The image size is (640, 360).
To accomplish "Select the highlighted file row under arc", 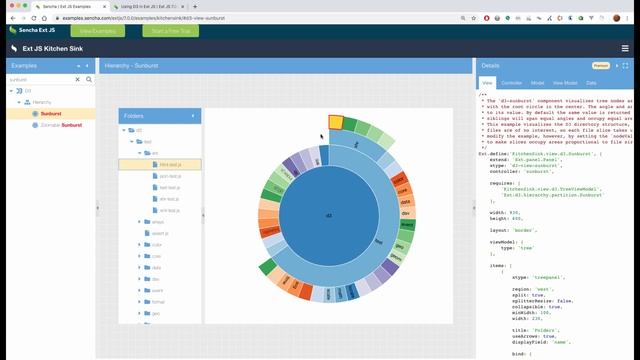I will [x=160, y=164].
